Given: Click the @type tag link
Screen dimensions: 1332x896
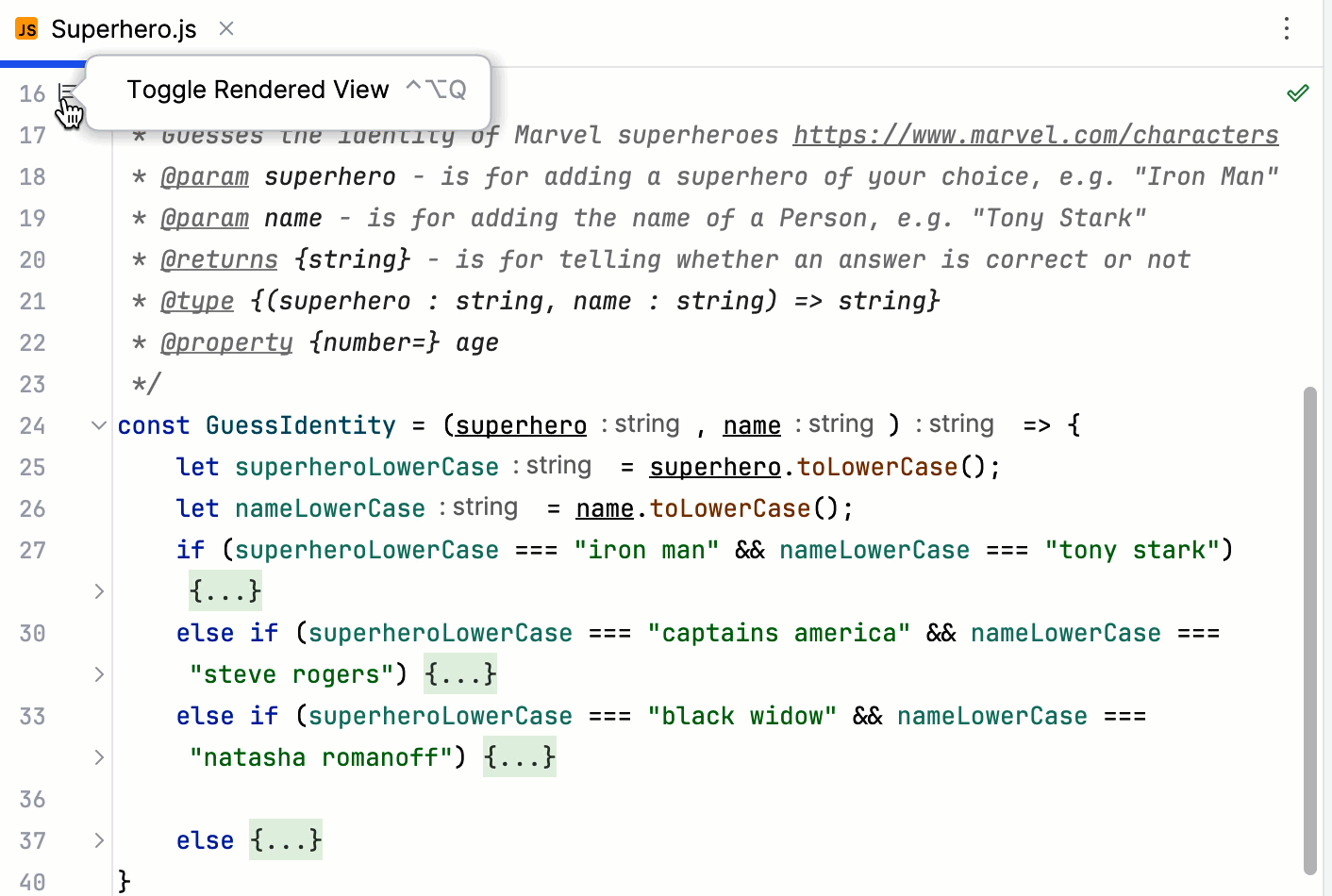Looking at the screenshot, I should [x=197, y=301].
